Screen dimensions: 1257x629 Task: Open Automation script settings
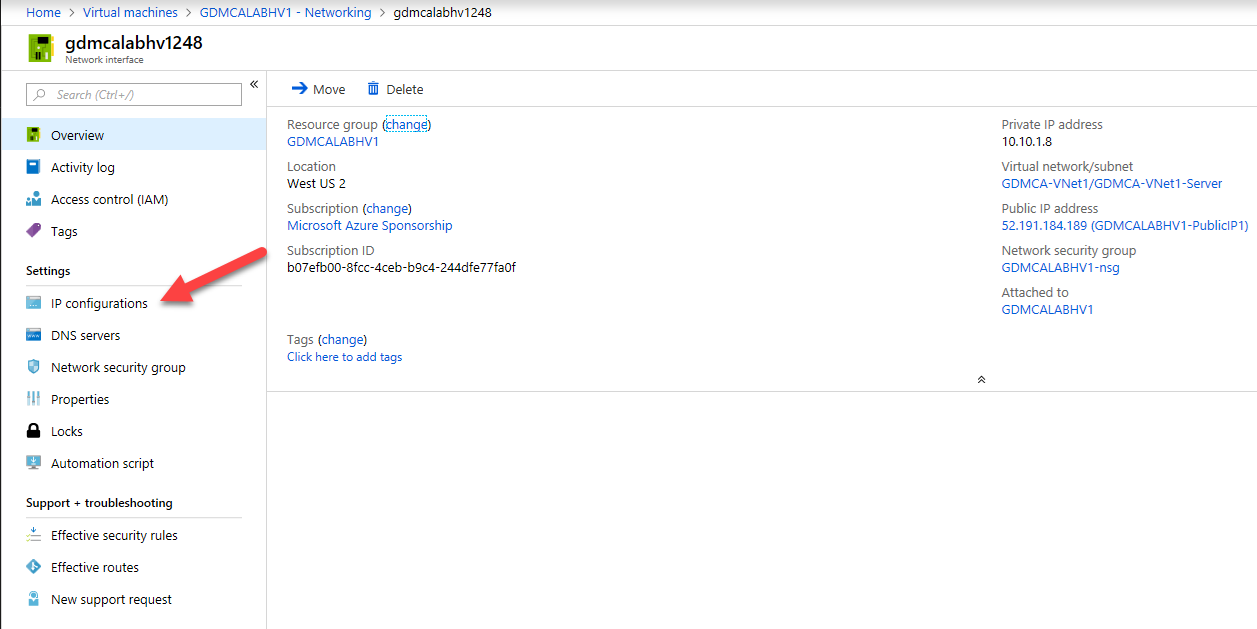coord(133,463)
